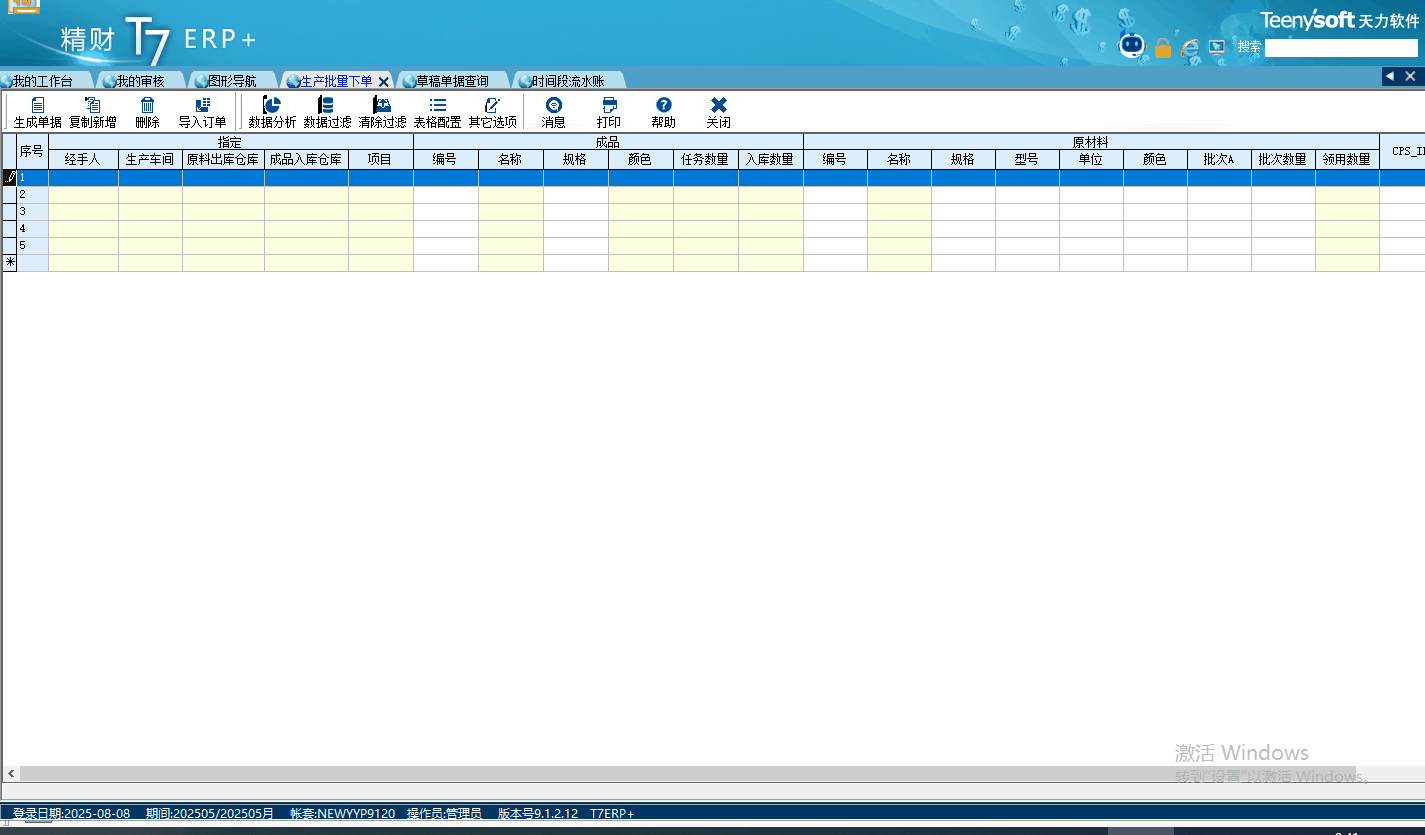Click the robot assistant icon
The width and height of the screenshot is (1425, 835).
pyautogui.click(x=1132, y=46)
